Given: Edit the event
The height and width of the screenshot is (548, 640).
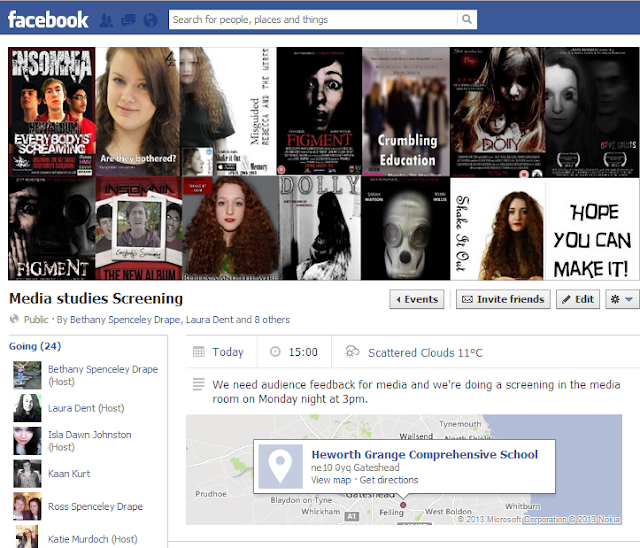Looking at the screenshot, I should [578, 299].
